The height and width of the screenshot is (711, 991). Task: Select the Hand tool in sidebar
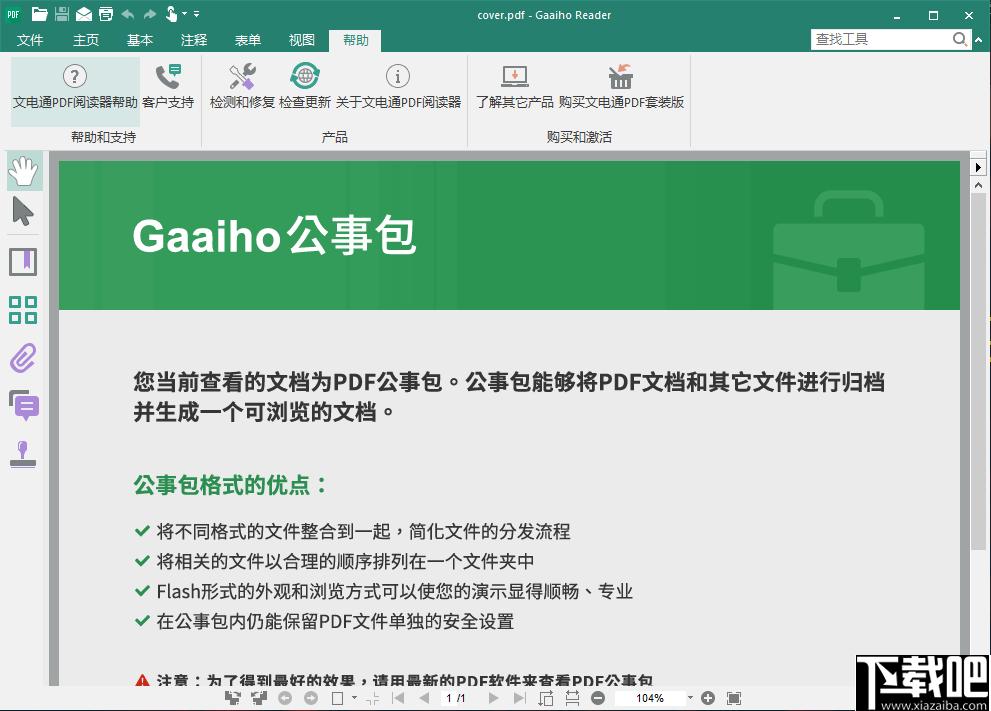click(24, 171)
